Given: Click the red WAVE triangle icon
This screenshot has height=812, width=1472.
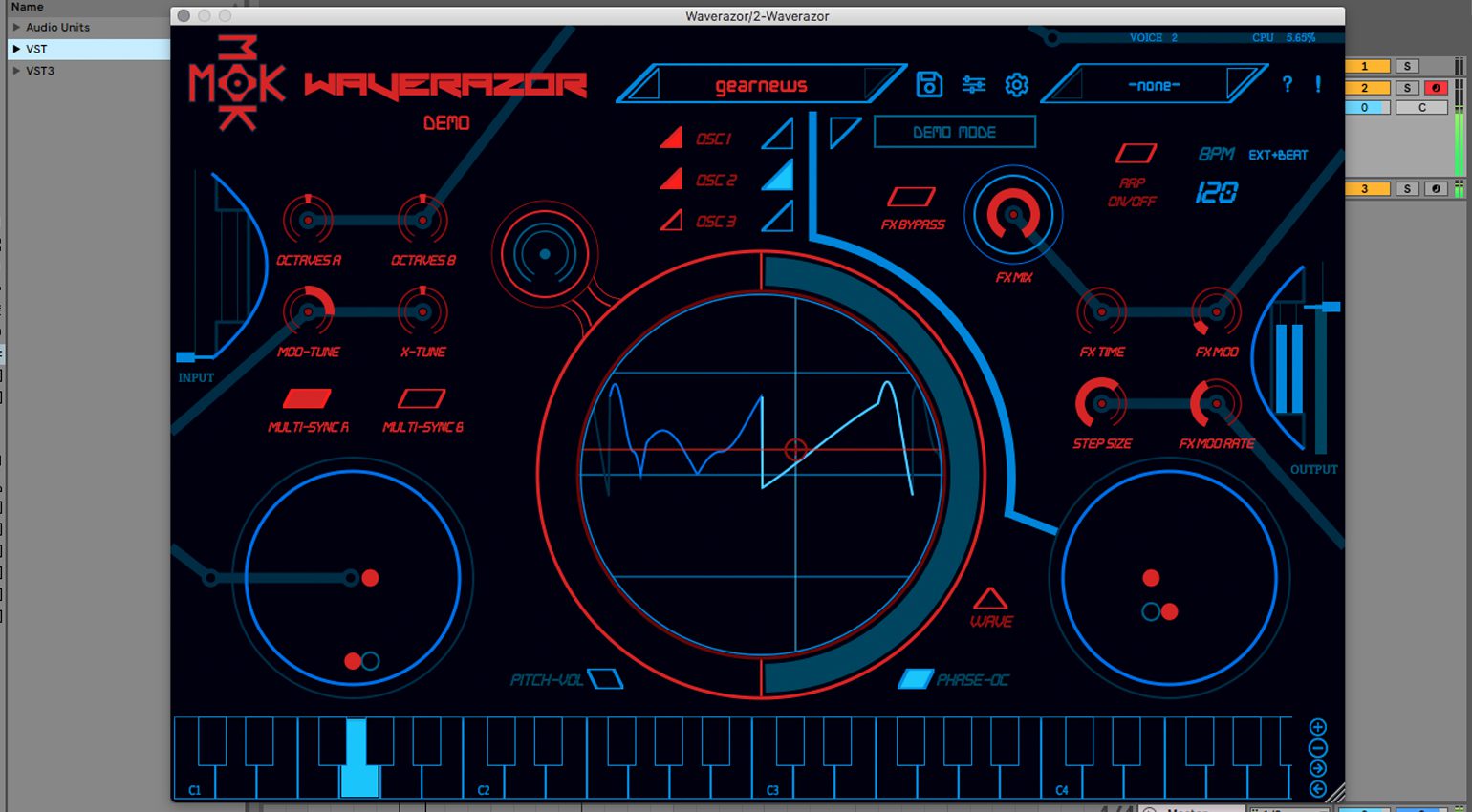Looking at the screenshot, I should click(989, 598).
